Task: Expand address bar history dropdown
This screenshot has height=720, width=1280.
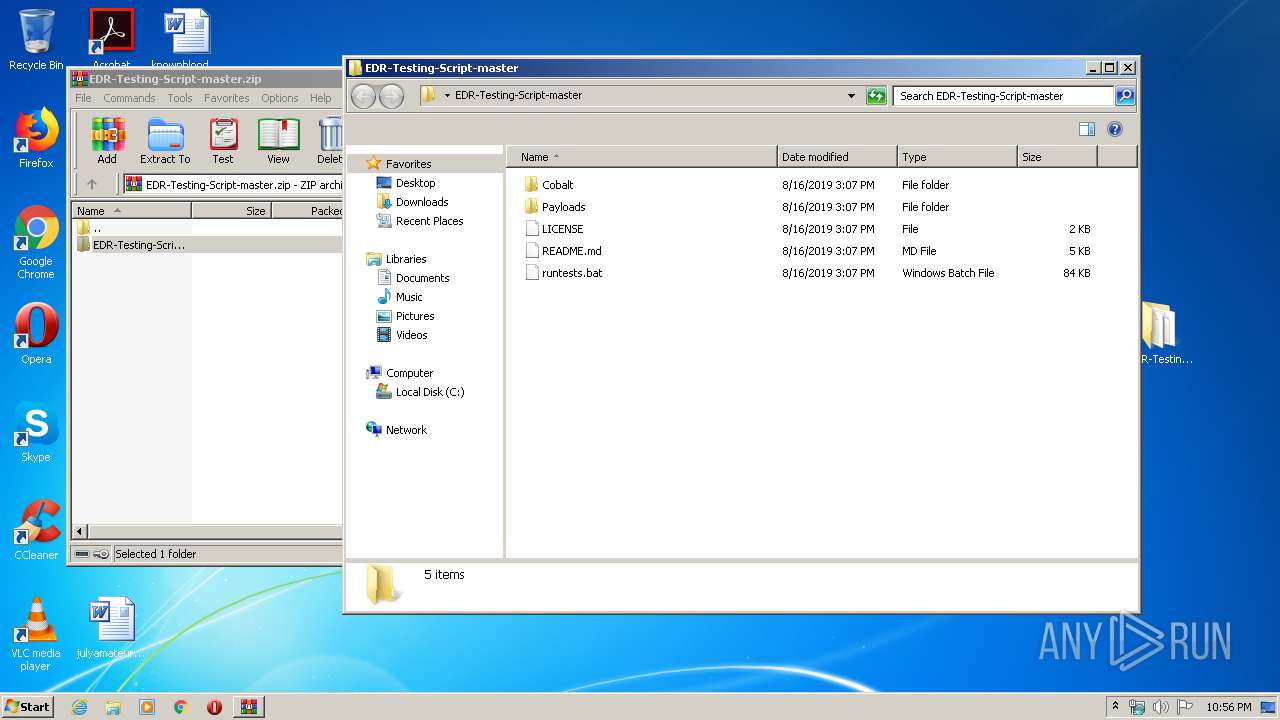Action: [851, 96]
